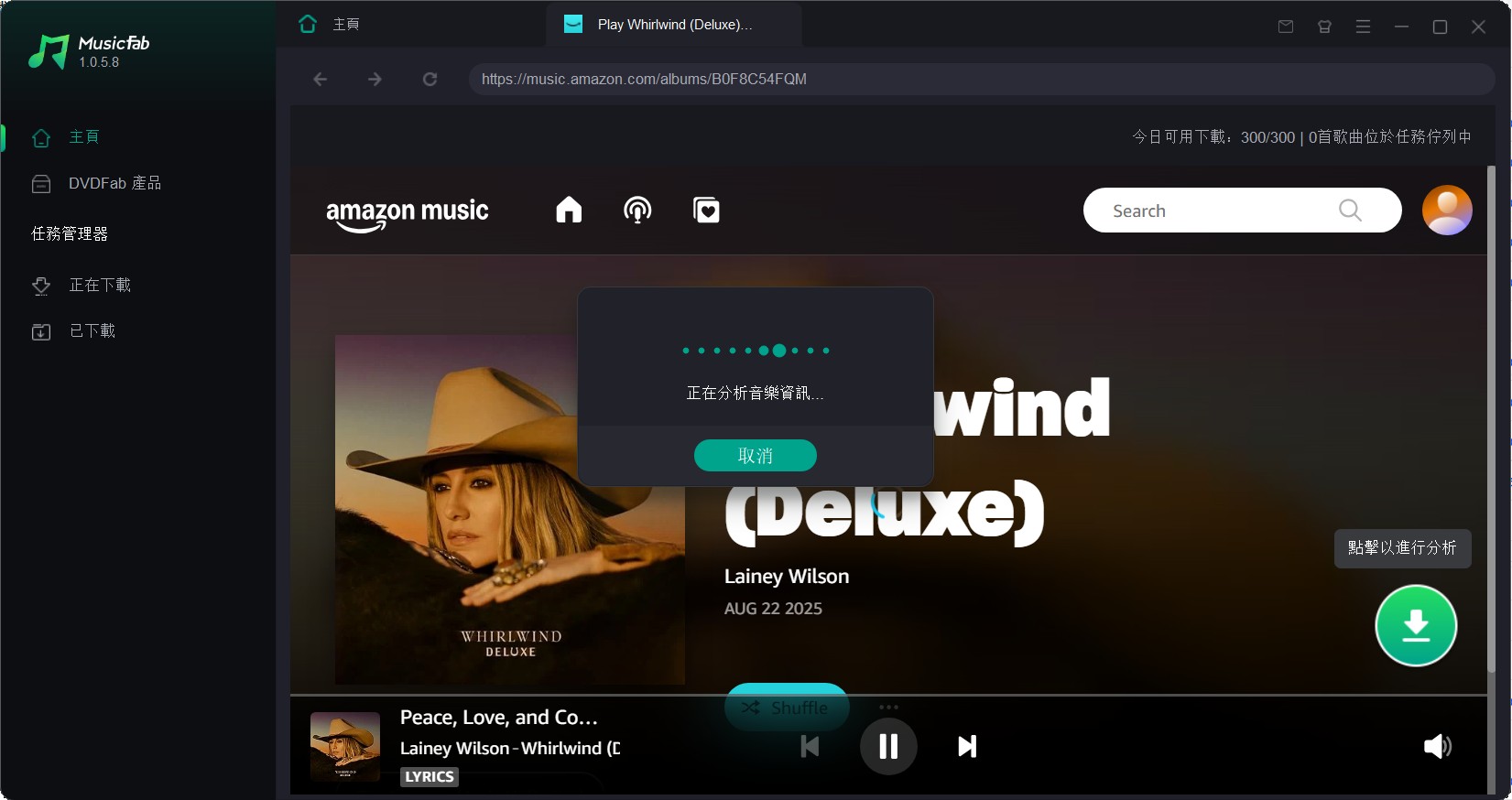1512x800 pixels.
Task: Click the 點擊以進行分析 tooltip
Action: 1402,548
